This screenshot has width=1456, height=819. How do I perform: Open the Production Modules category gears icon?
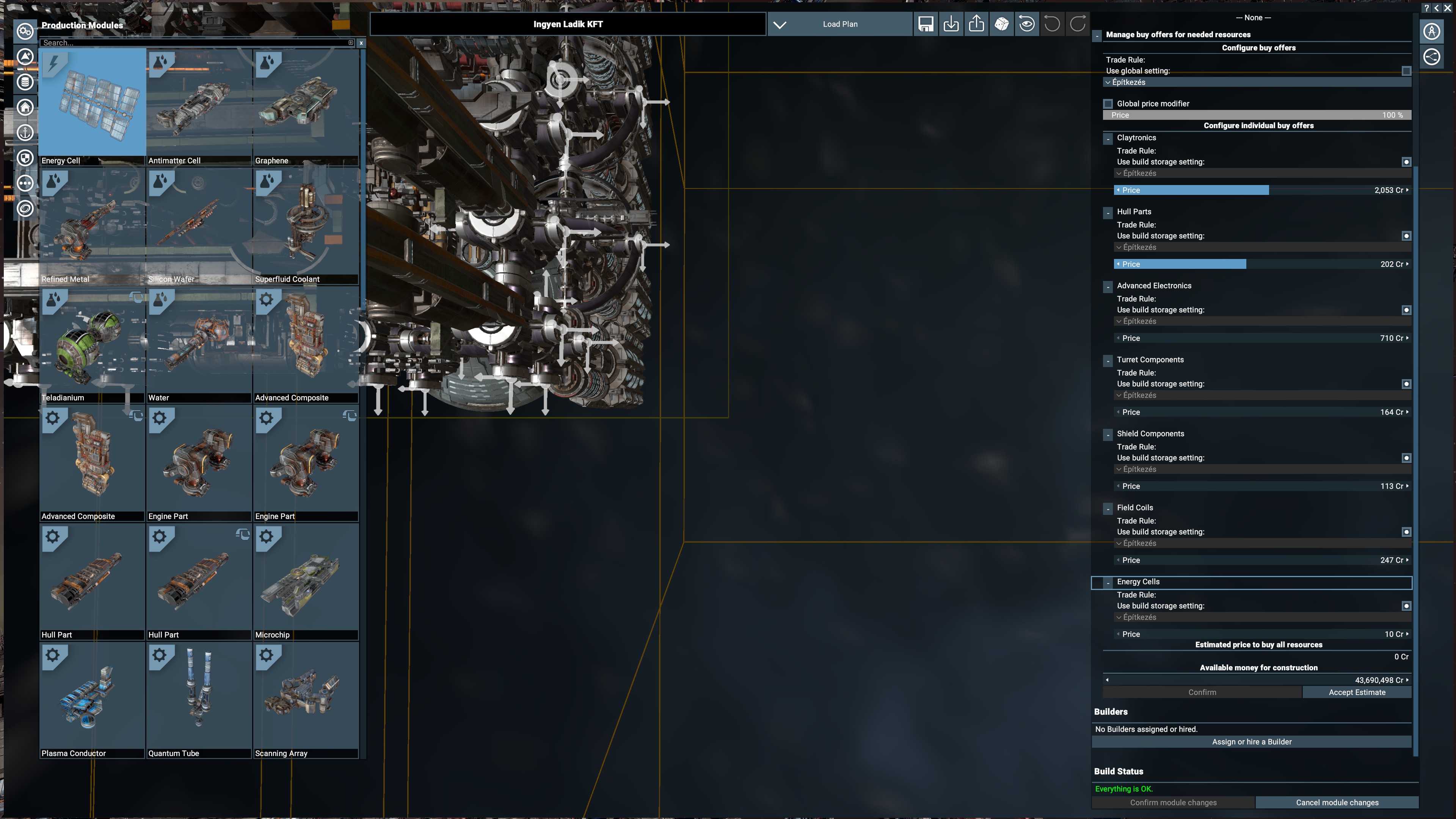pos(25,31)
